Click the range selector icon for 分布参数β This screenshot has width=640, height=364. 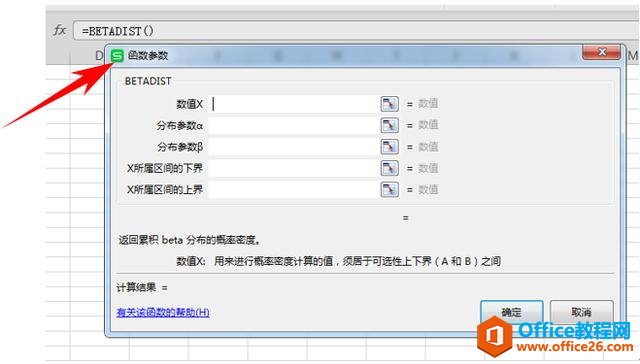[x=389, y=146]
